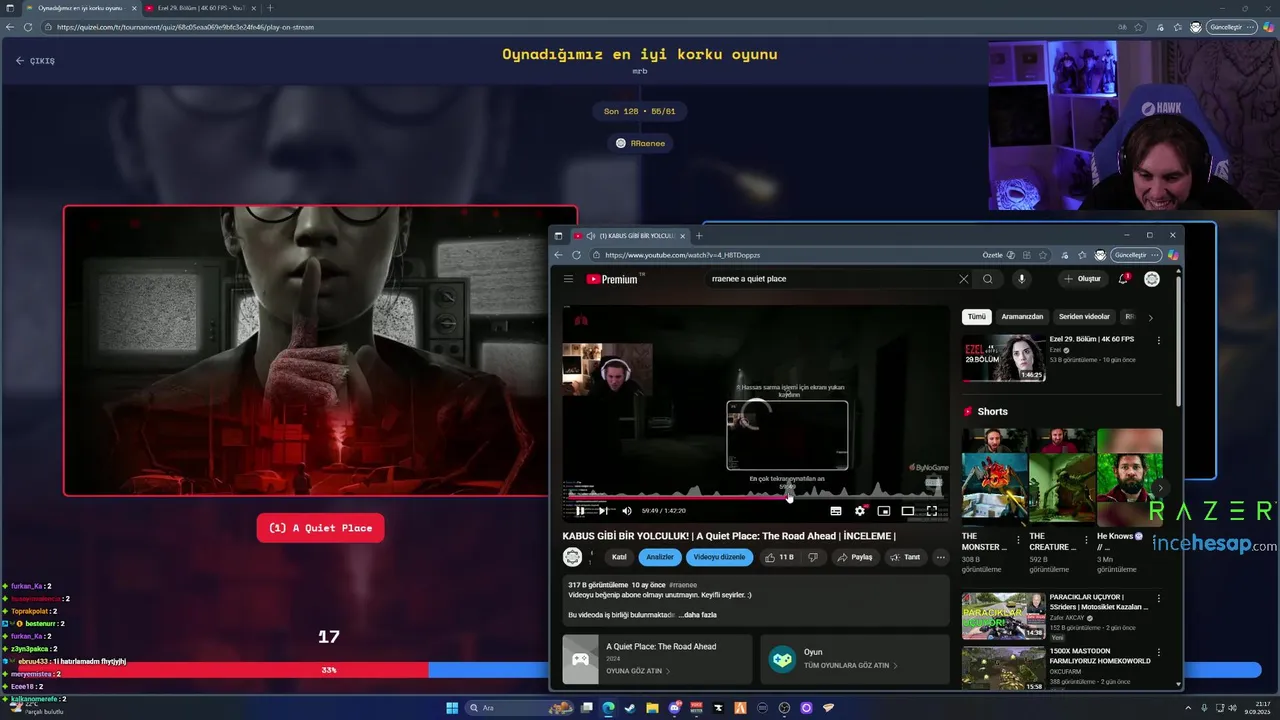Open options for PARACIKLAR UÇUYOR video
The image size is (1280, 720).
coord(1159,599)
